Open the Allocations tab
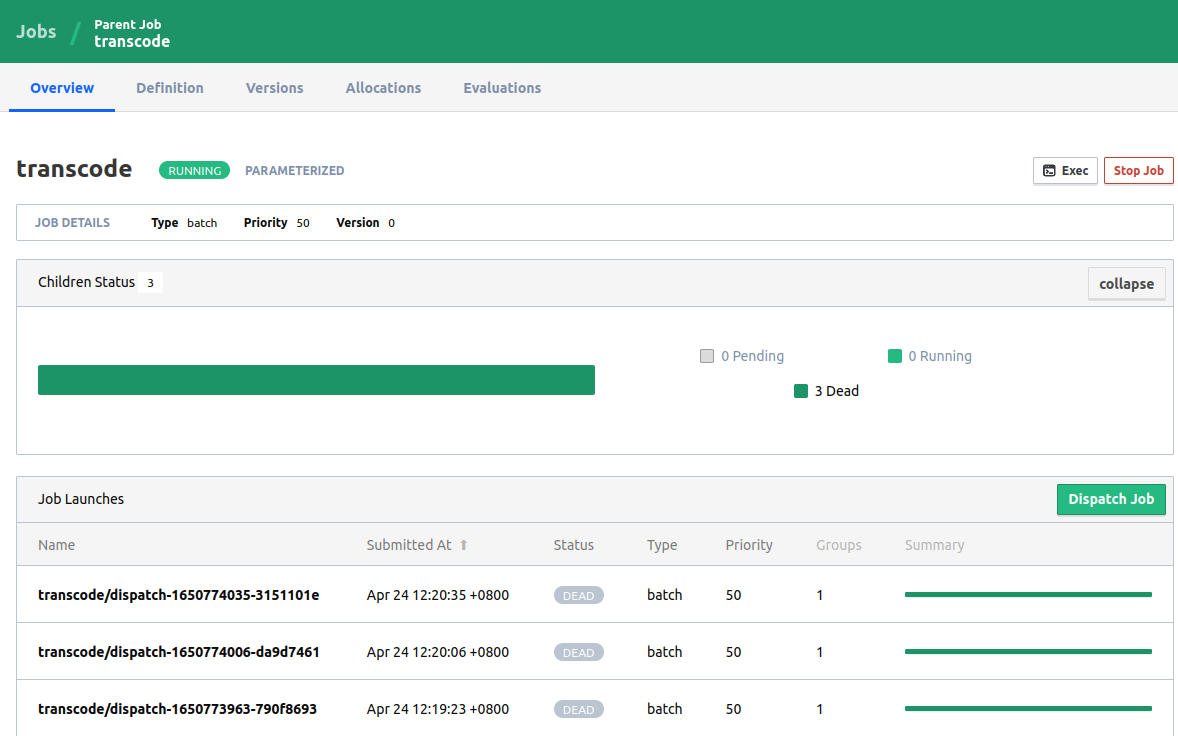 point(383,88)
